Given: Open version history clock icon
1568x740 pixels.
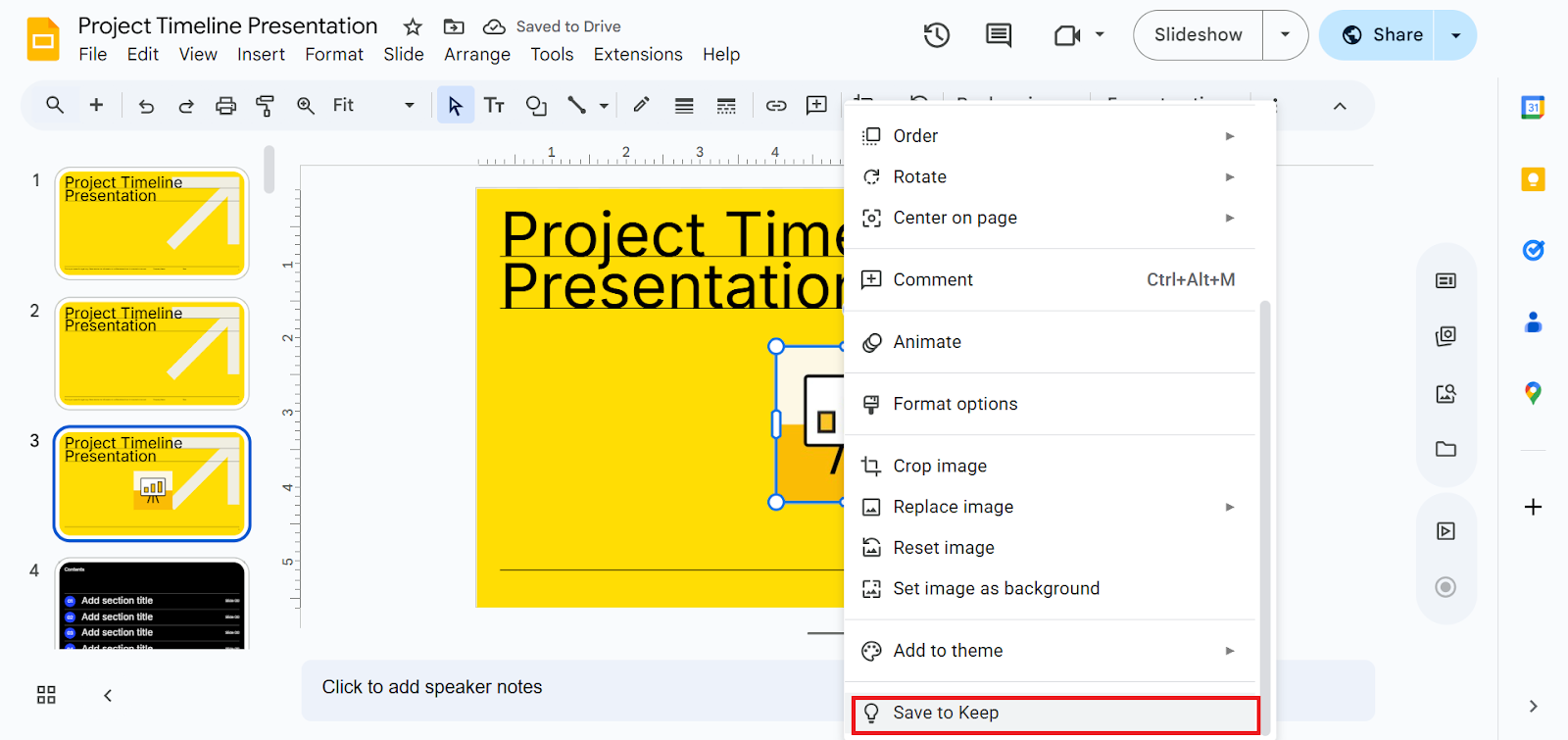Looking at the screenshot, I should point(937,35).
